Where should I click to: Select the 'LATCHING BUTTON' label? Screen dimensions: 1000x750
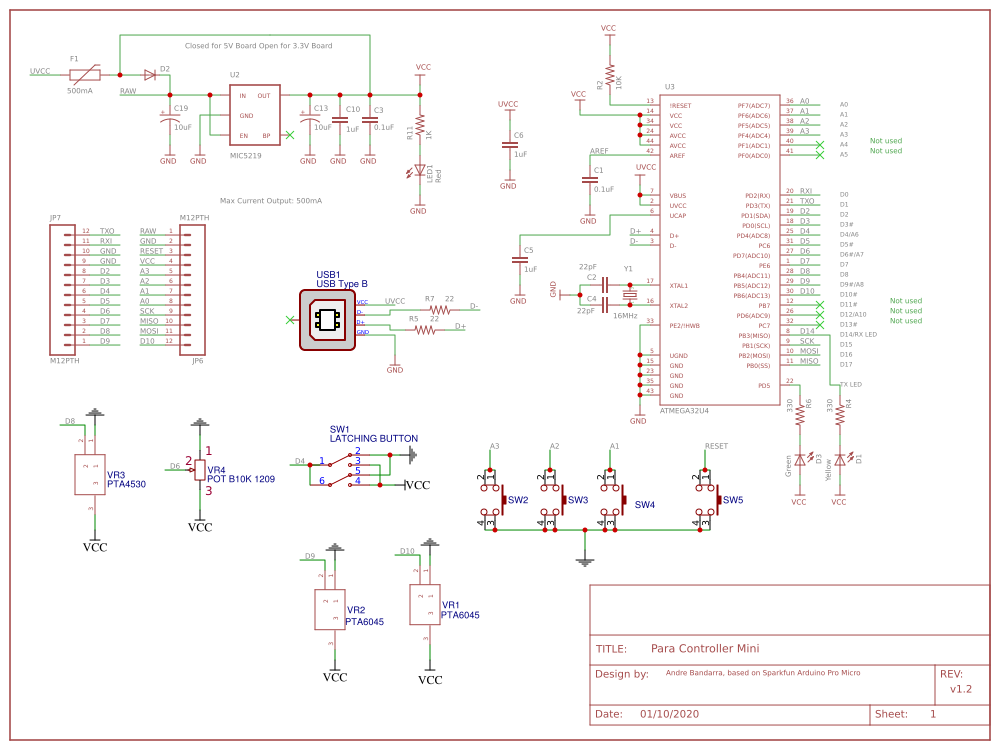(374, 439)
